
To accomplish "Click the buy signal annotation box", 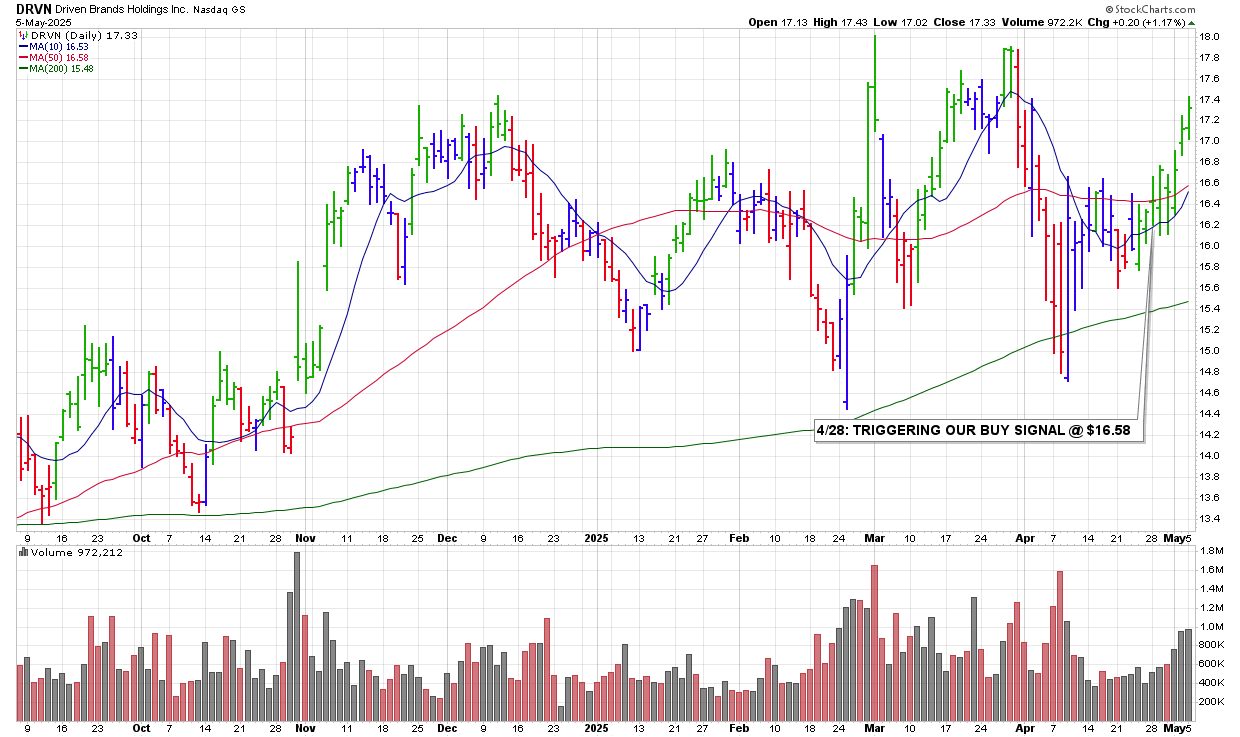I will (977, 429).
